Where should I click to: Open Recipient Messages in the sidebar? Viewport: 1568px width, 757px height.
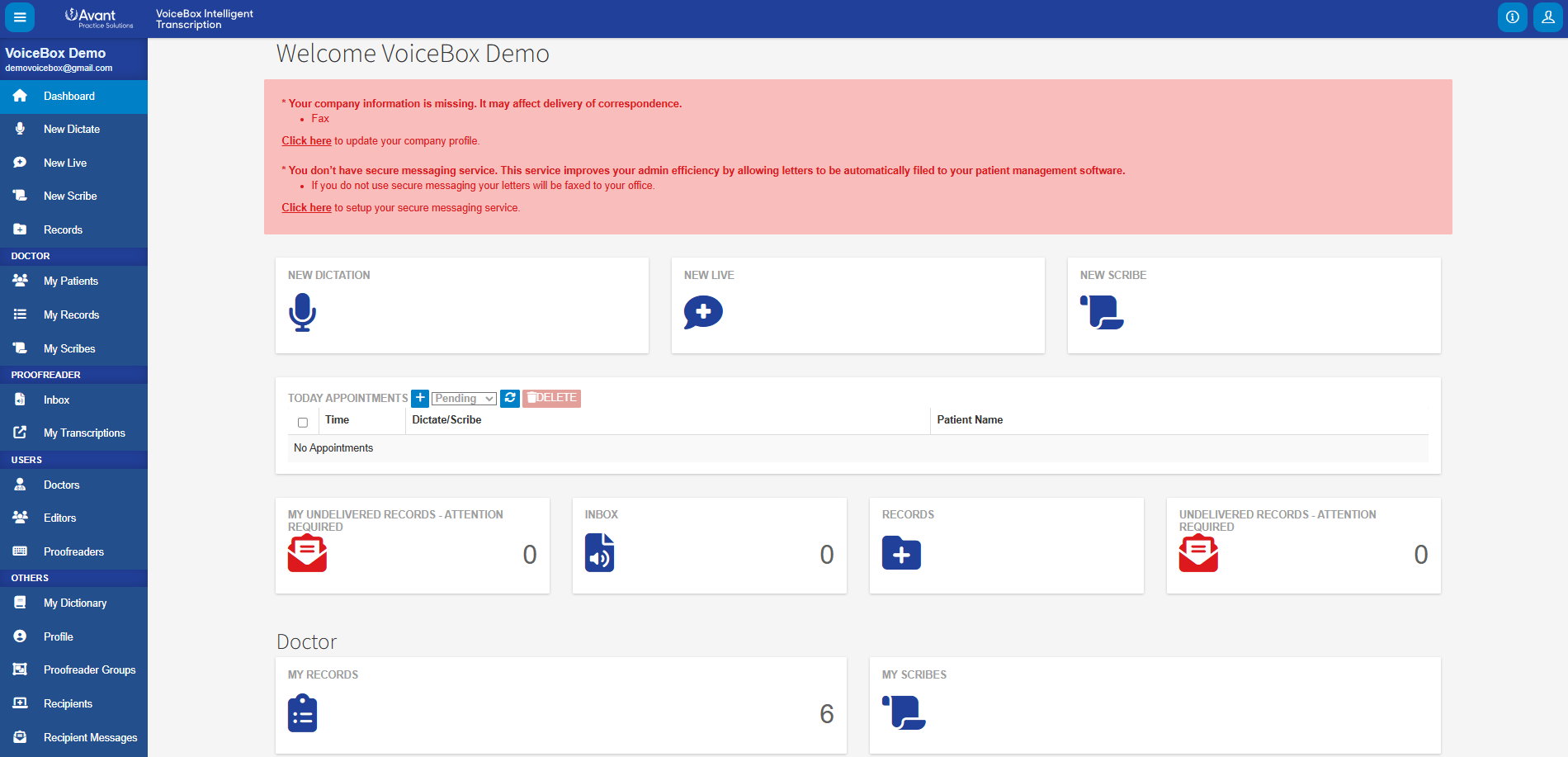pyautogui.click(x=73, y=737)
